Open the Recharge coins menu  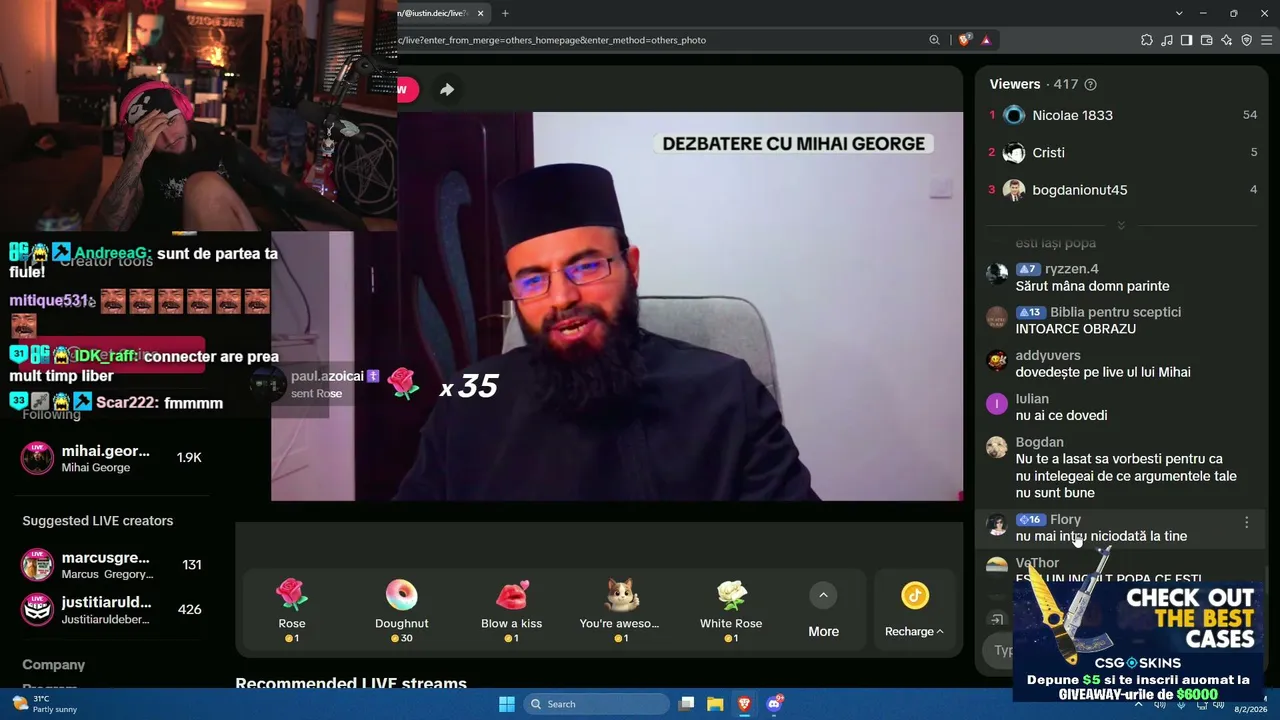coord(914,609)
